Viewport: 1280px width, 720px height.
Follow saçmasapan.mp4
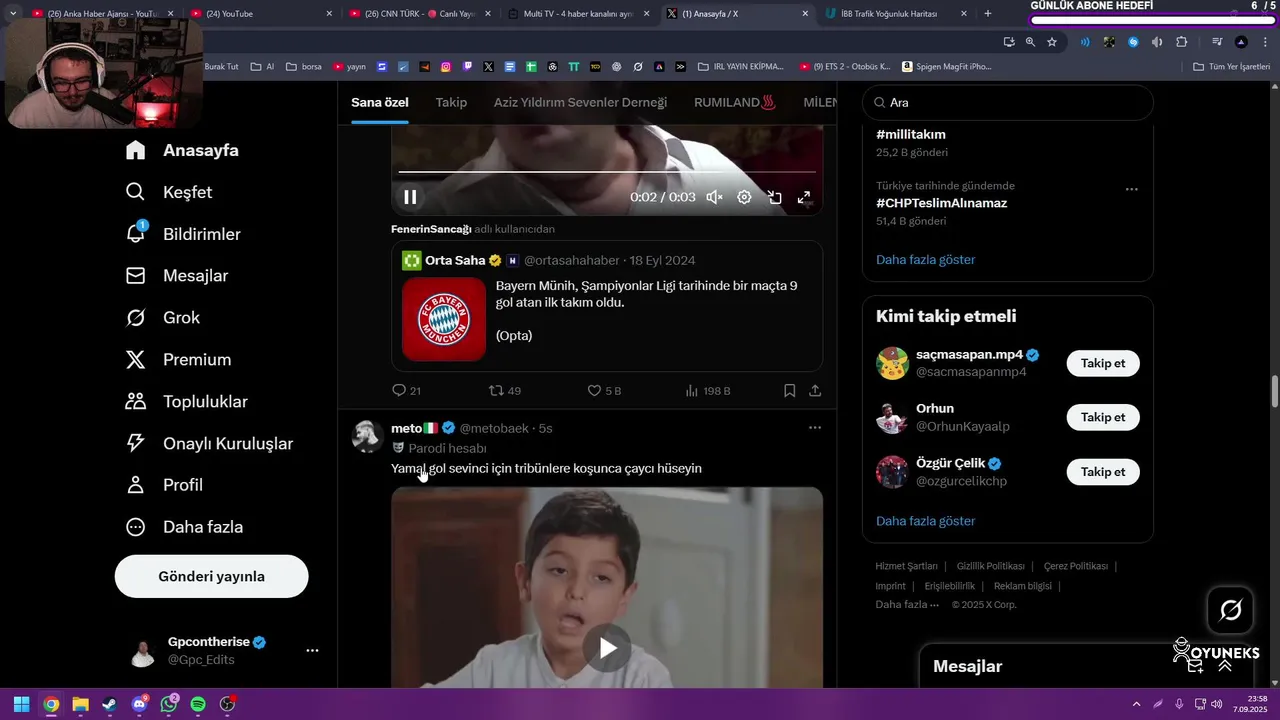click(x=1103, y=363)
